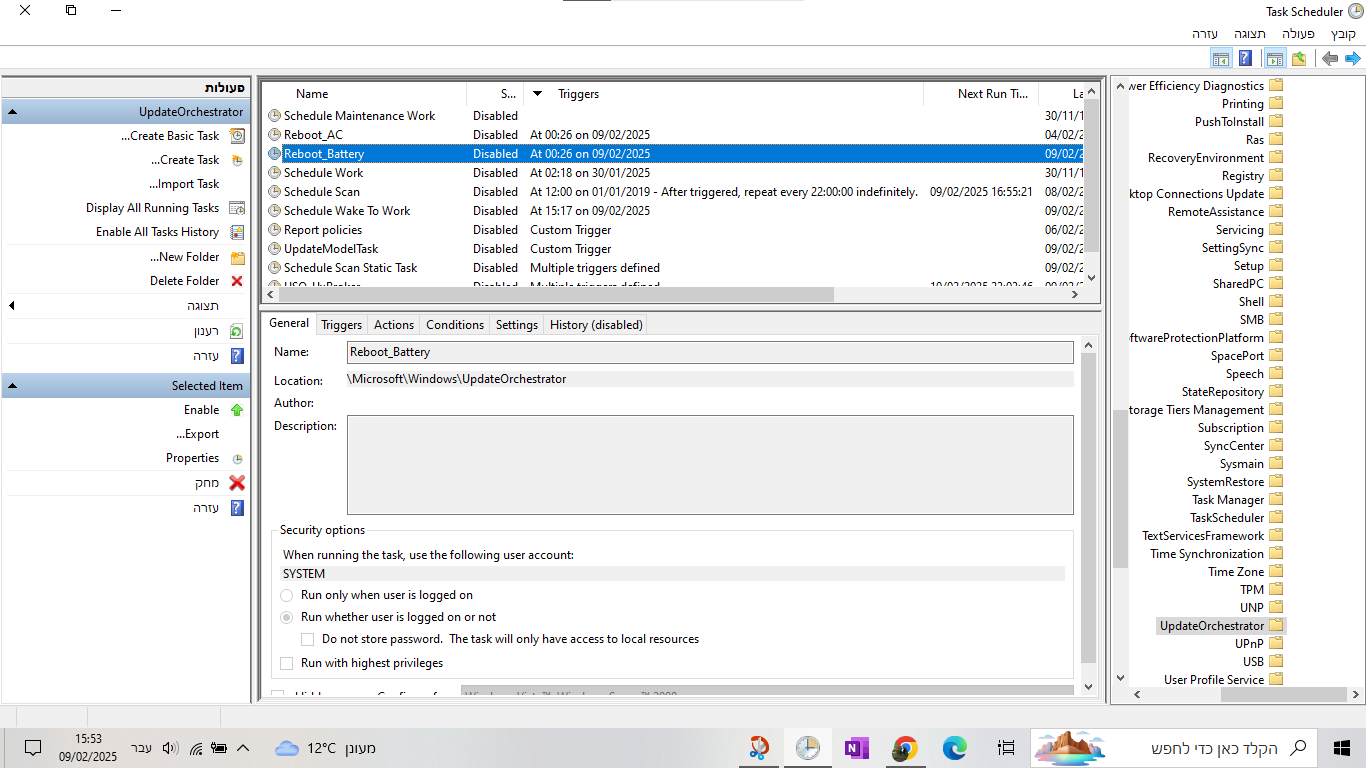The image size is (1366, 768).
Task: Click the taskbar search box
Action: pyautogui.click(x=1173, y=748)
